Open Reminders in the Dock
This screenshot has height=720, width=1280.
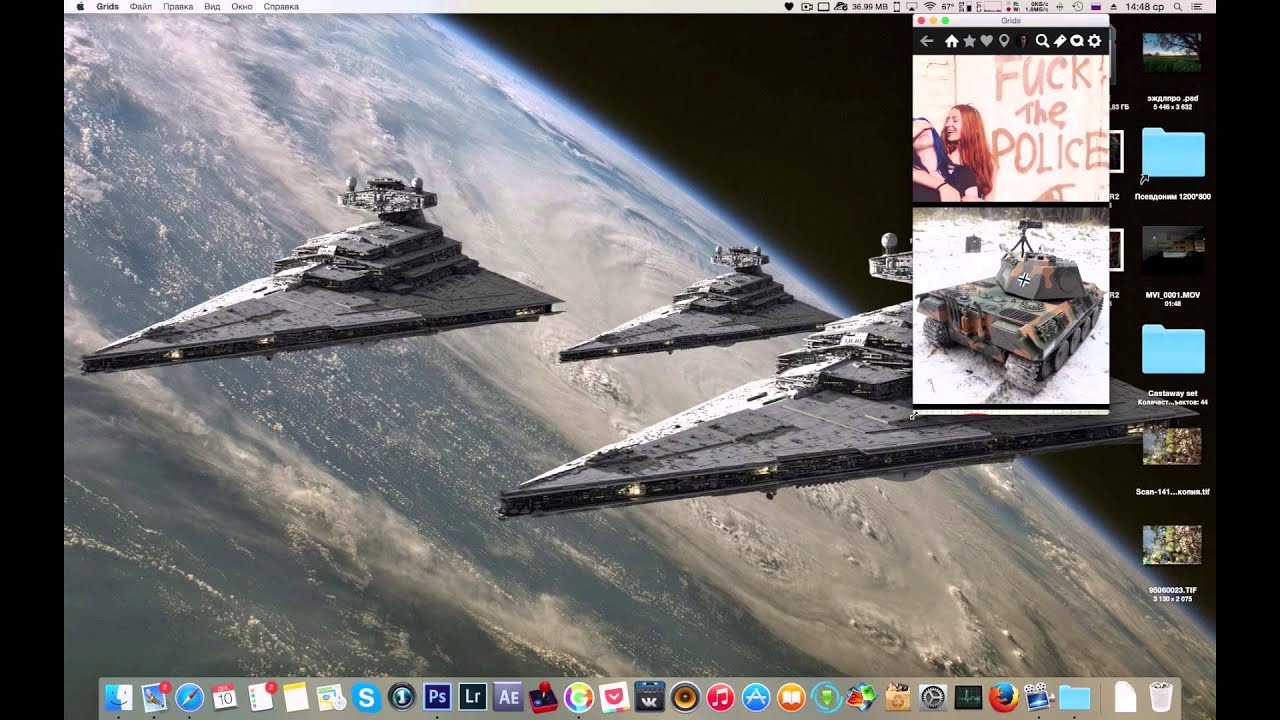(261, 697)
